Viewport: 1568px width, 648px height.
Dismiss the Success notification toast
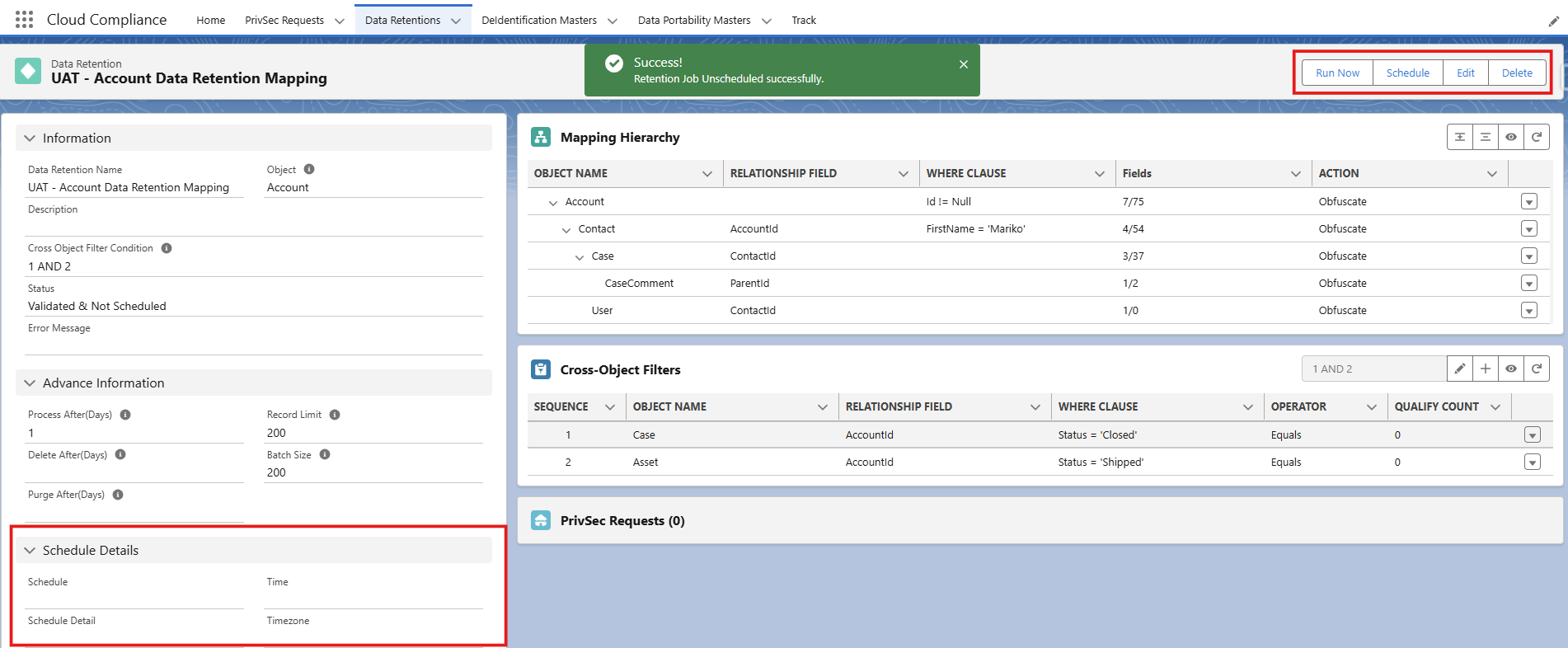tap(963, 64)
